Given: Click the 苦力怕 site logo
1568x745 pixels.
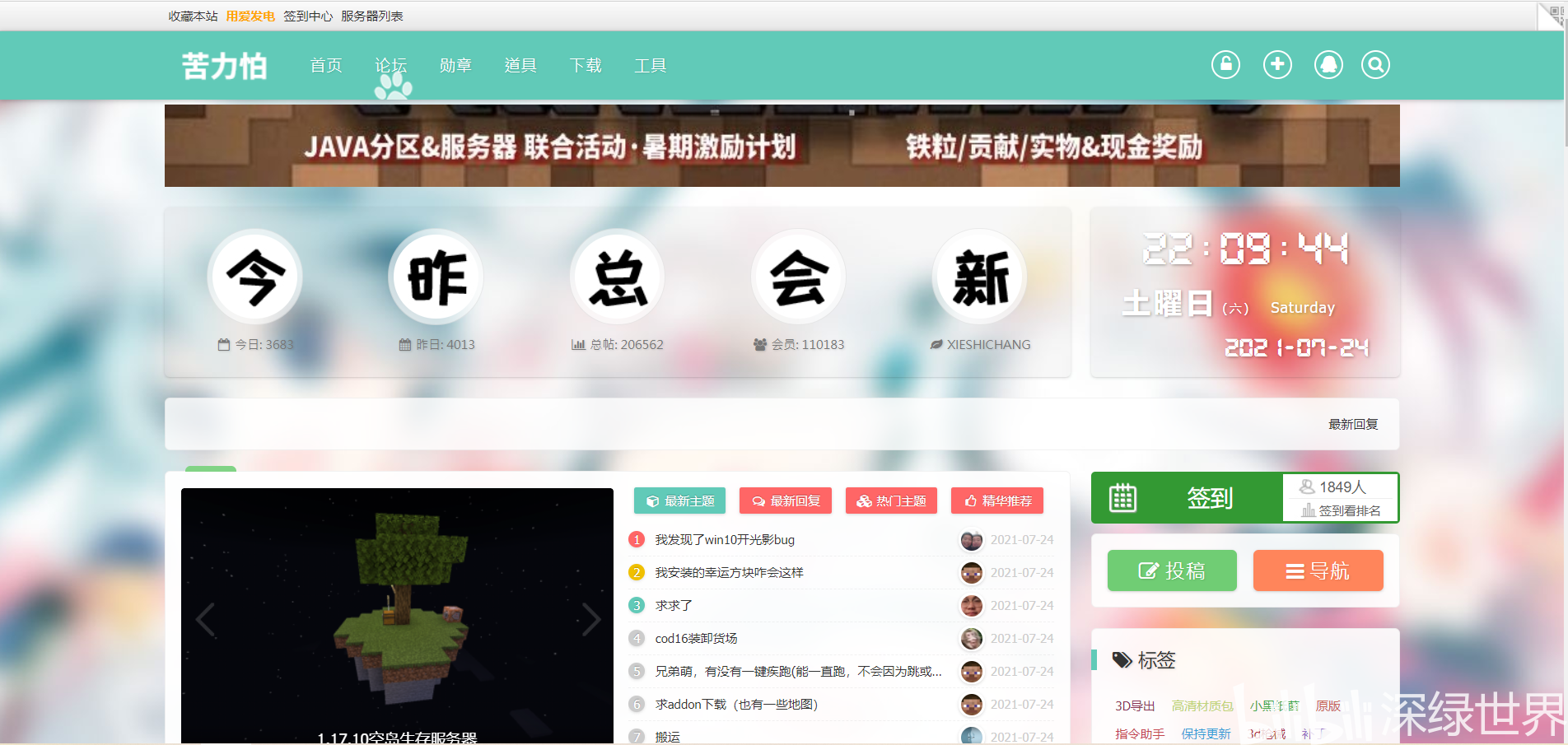Looking at the screenshot, I should click(x=224, y=66).
